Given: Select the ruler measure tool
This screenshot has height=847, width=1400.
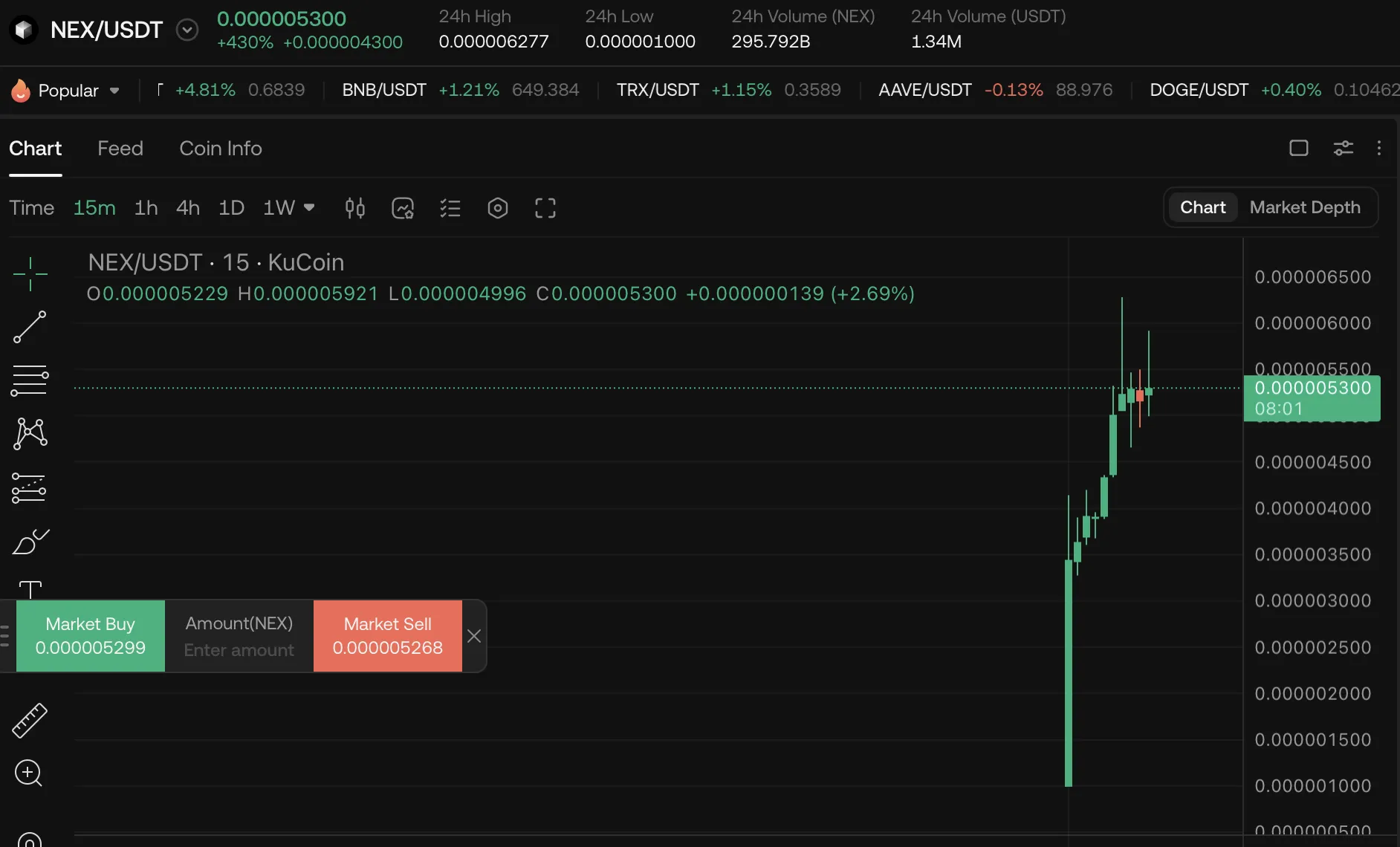Looking at the screenshot, I should [30, 721].
